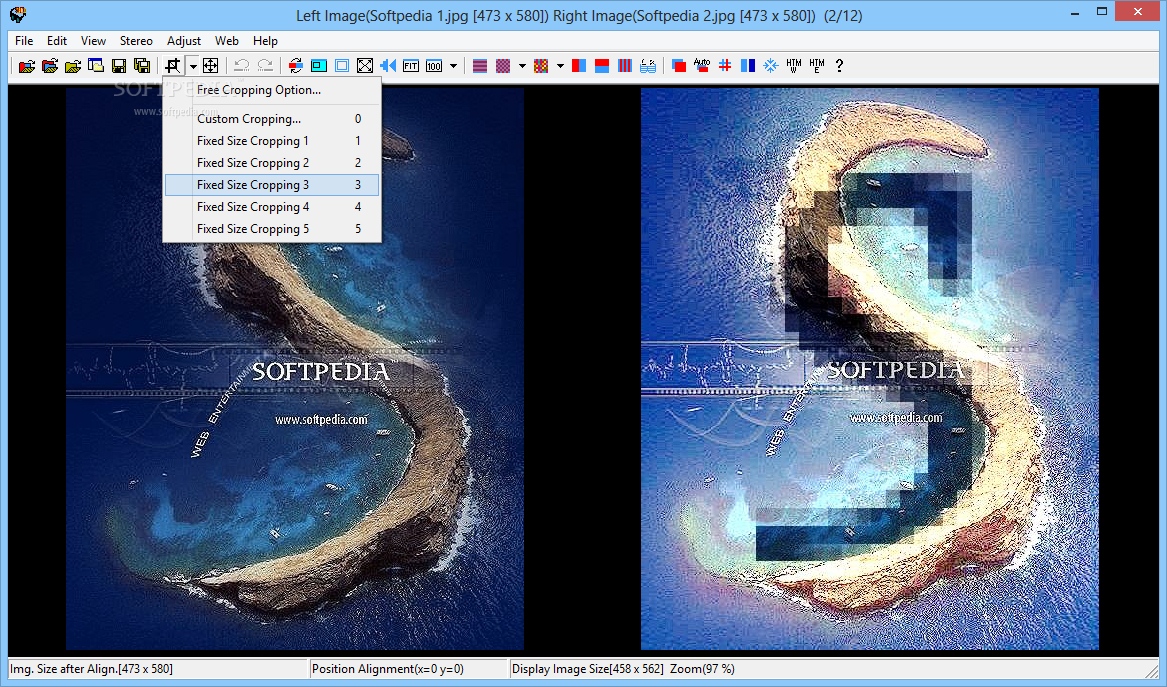
Task: Select red-blue side-by-side stereo icon
Action: pyautogui.click(x=579, y=65)
